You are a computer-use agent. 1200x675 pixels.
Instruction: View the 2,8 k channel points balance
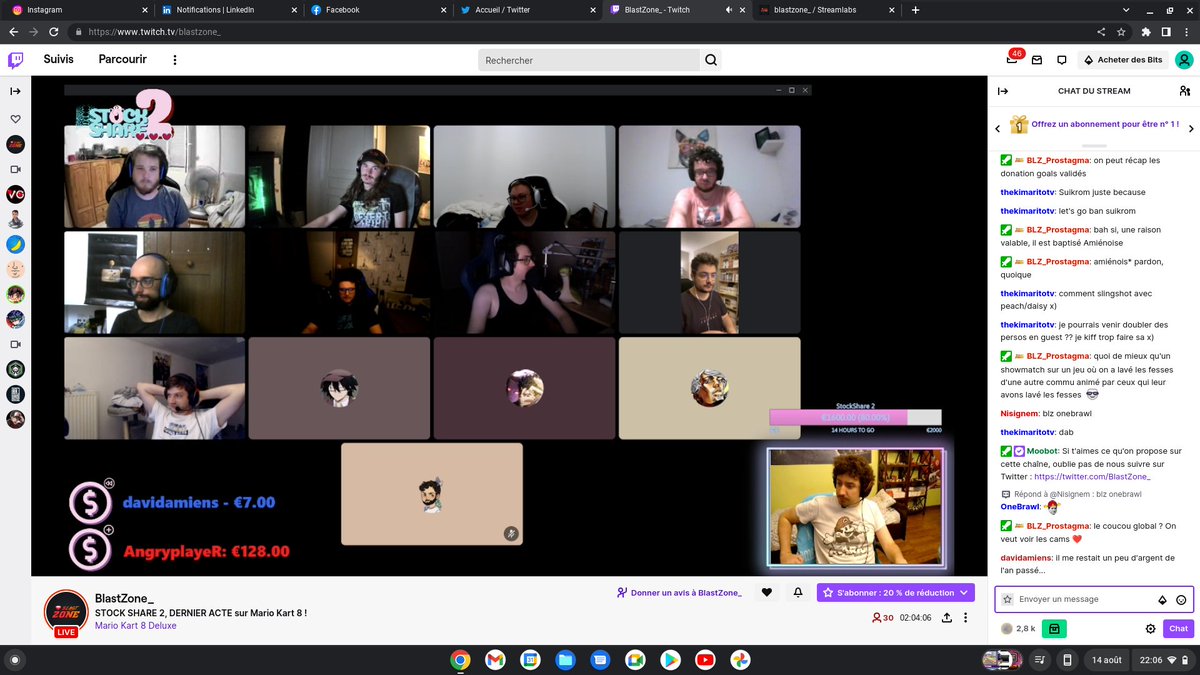(x=1018, y=629)
